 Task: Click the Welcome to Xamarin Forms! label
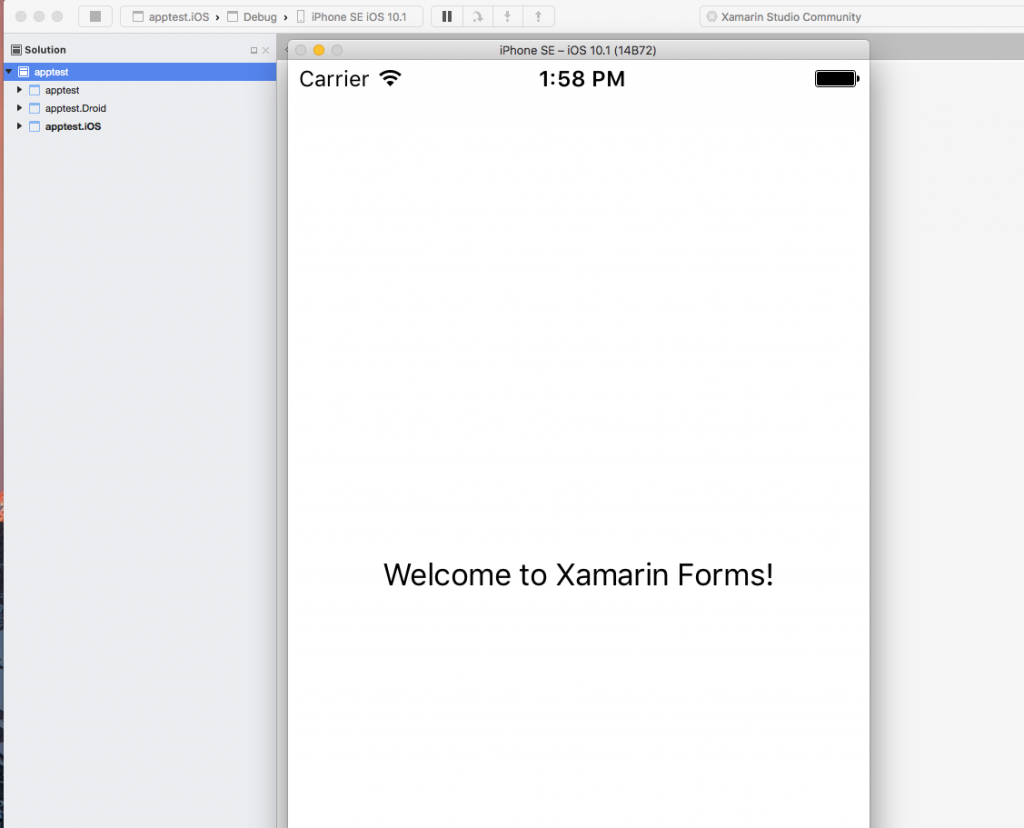pos(578,575)
